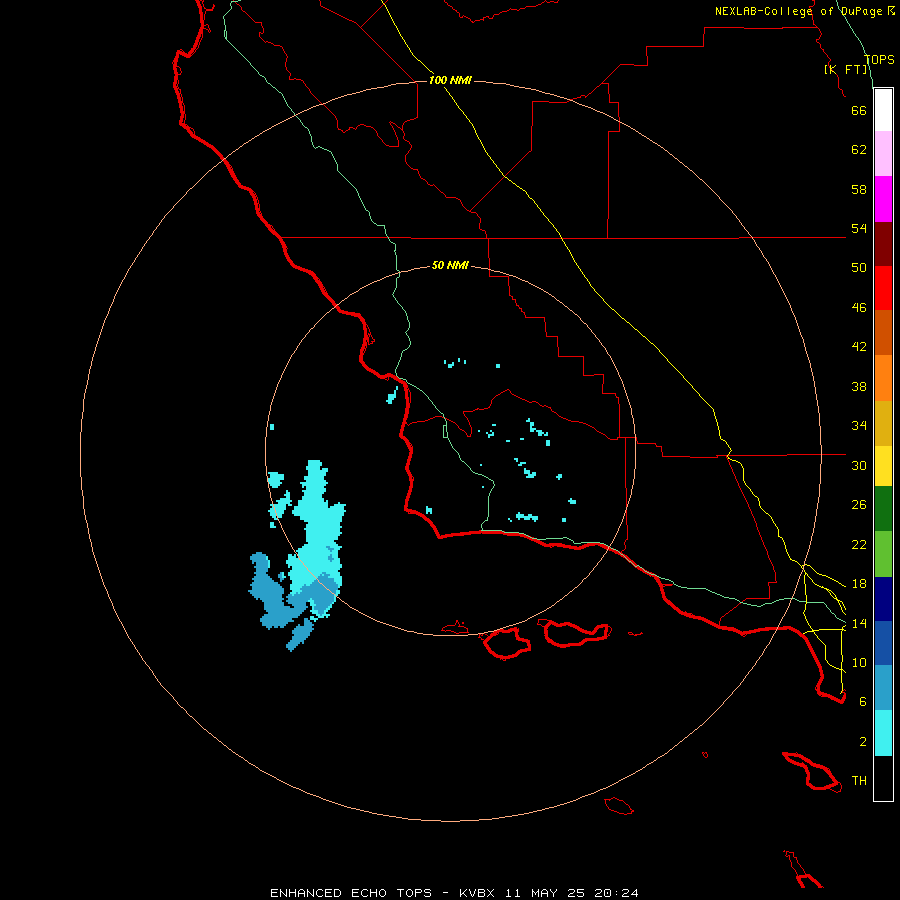This screenshot has height=900, width=900.
Task: Click the gold 34-38 kft legend swatch
Action: point(883,423)
